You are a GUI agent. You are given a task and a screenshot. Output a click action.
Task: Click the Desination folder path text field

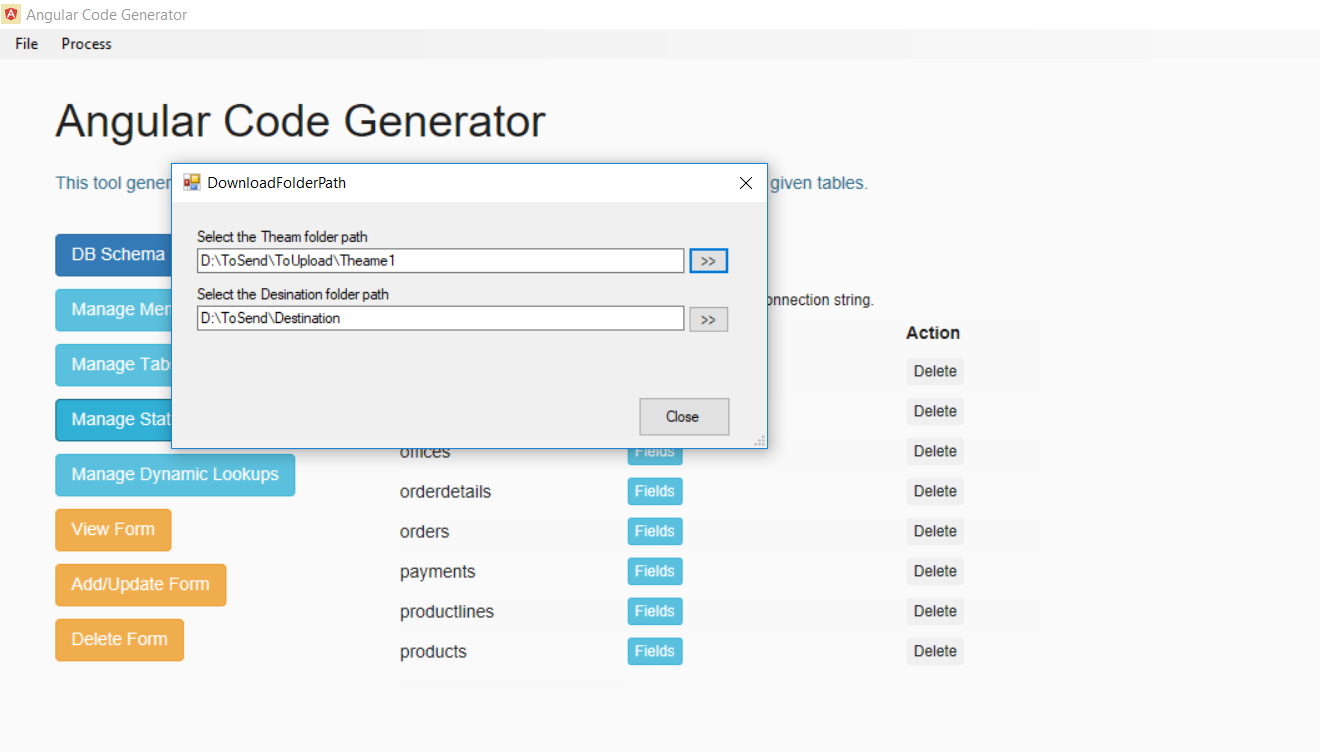440,319
